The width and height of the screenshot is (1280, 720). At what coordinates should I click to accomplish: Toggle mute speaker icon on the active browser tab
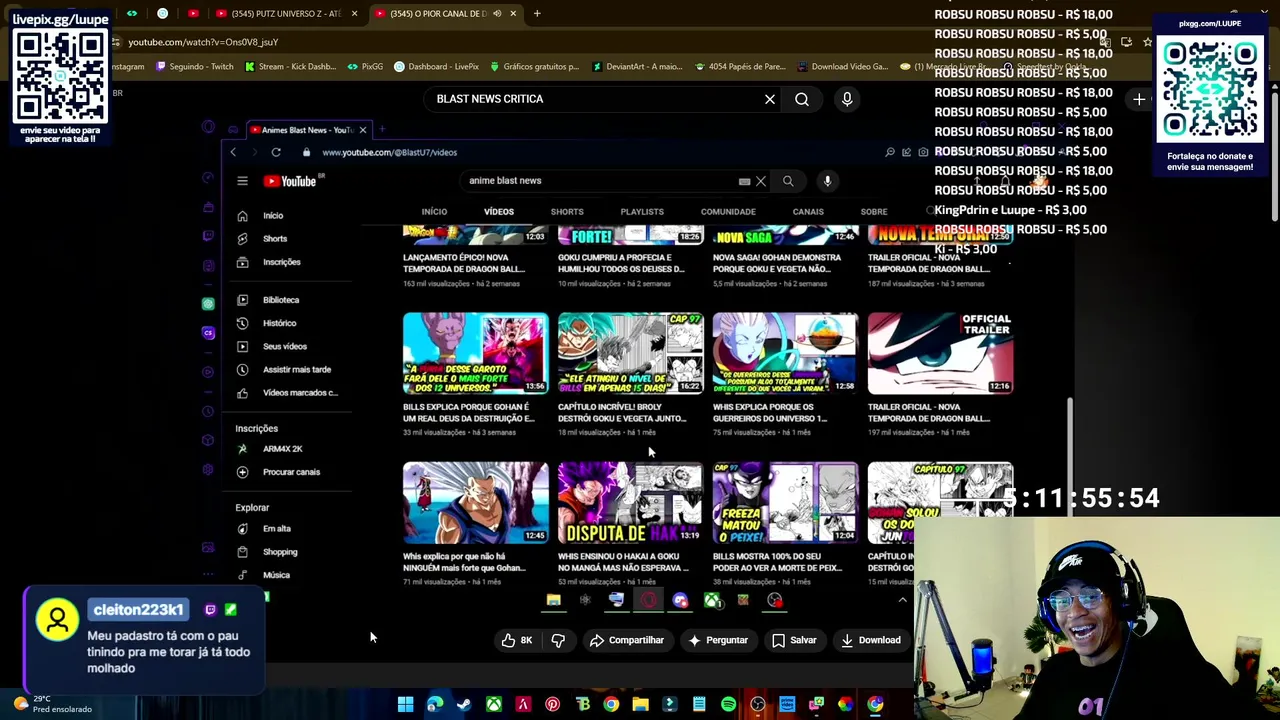point(497,14)
